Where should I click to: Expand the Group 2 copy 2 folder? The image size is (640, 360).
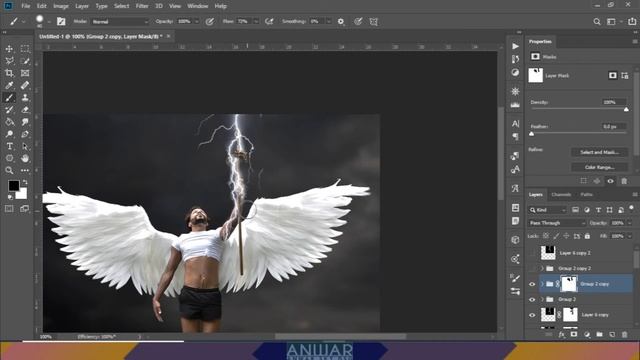point(542,269)
